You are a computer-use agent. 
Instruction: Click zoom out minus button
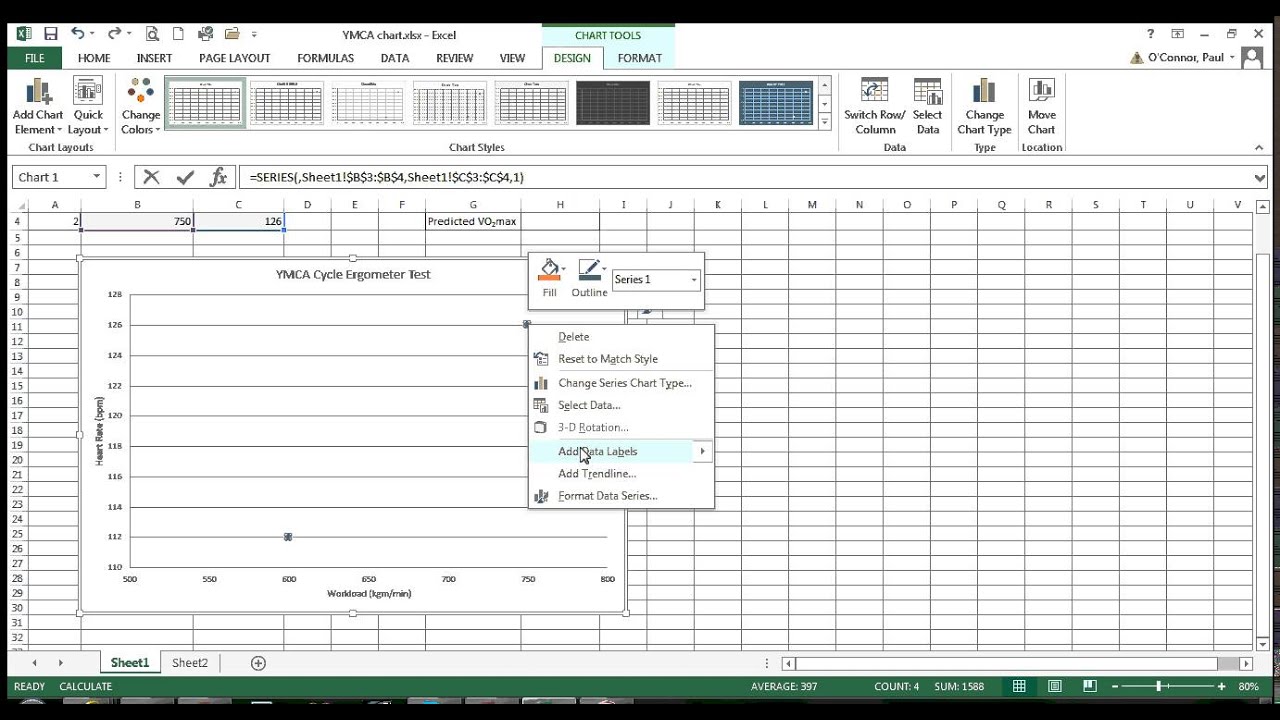pos(1115,687)
